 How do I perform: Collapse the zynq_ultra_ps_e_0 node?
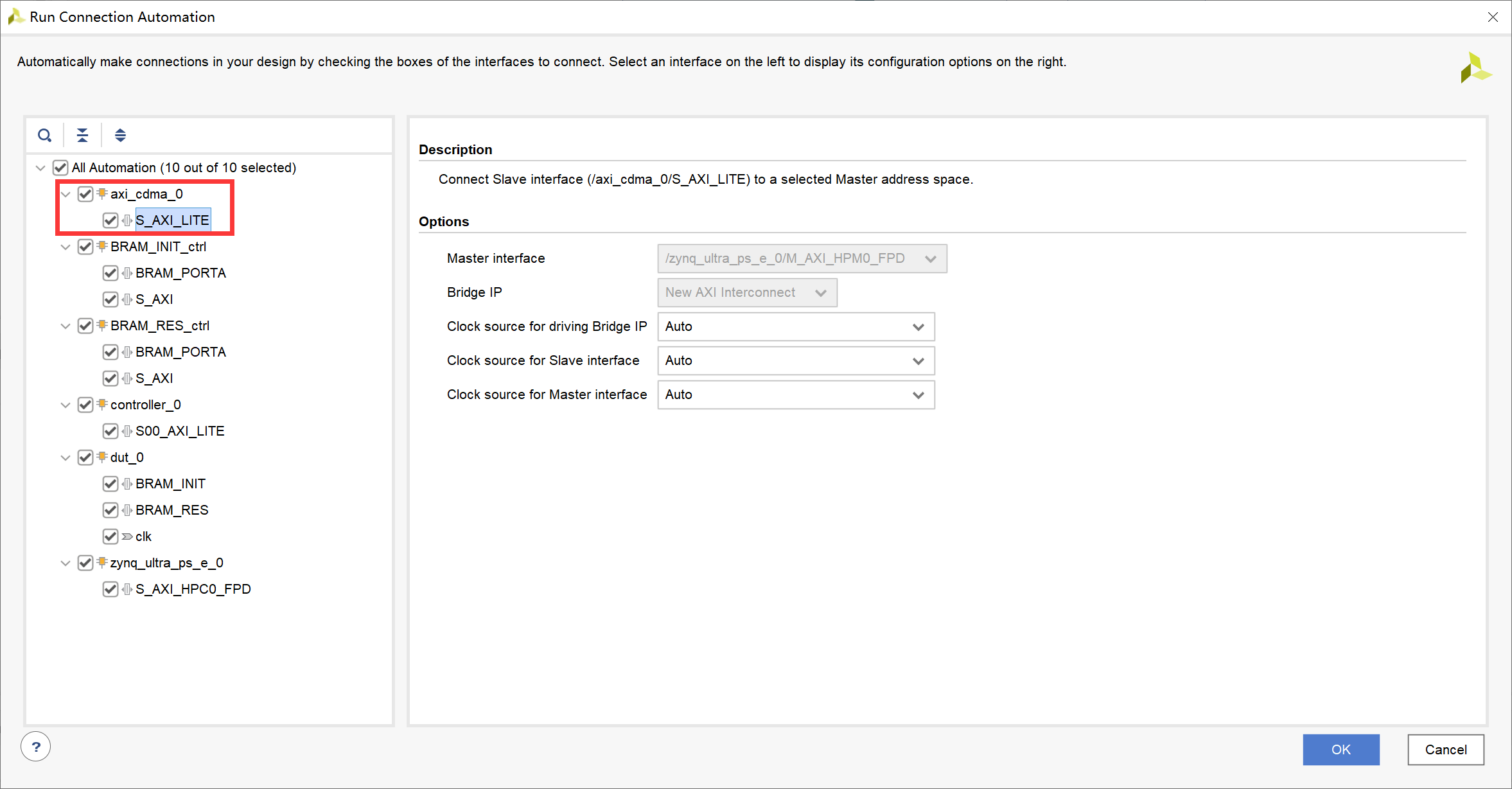point(66,563)
